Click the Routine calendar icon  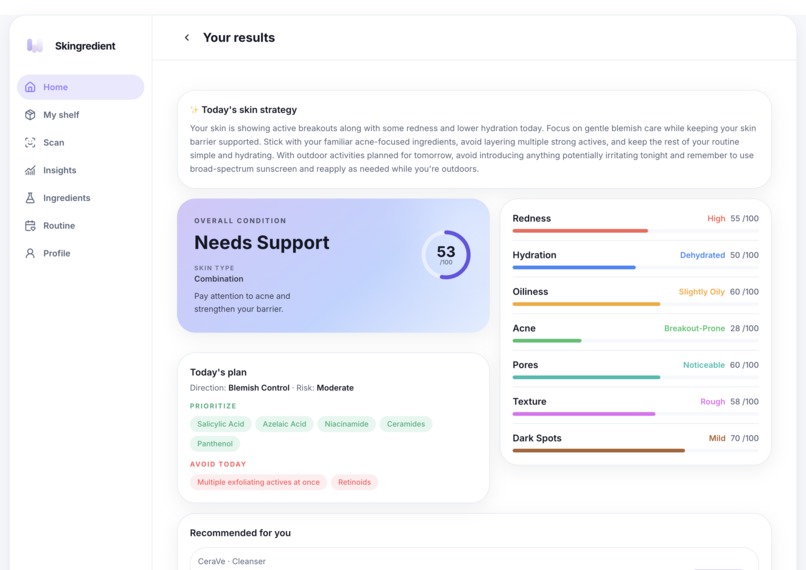tap(30, 226)
